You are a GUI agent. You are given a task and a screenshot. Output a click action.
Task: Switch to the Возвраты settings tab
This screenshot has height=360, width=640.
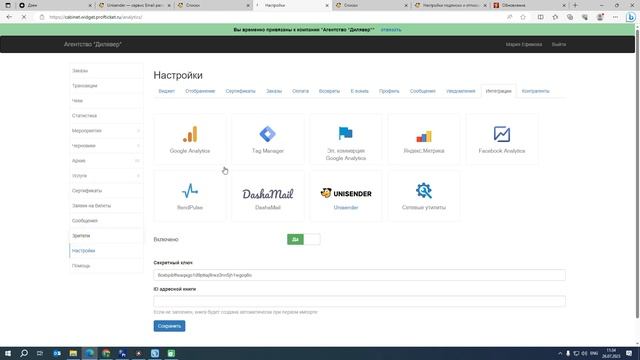click(329, 91)
